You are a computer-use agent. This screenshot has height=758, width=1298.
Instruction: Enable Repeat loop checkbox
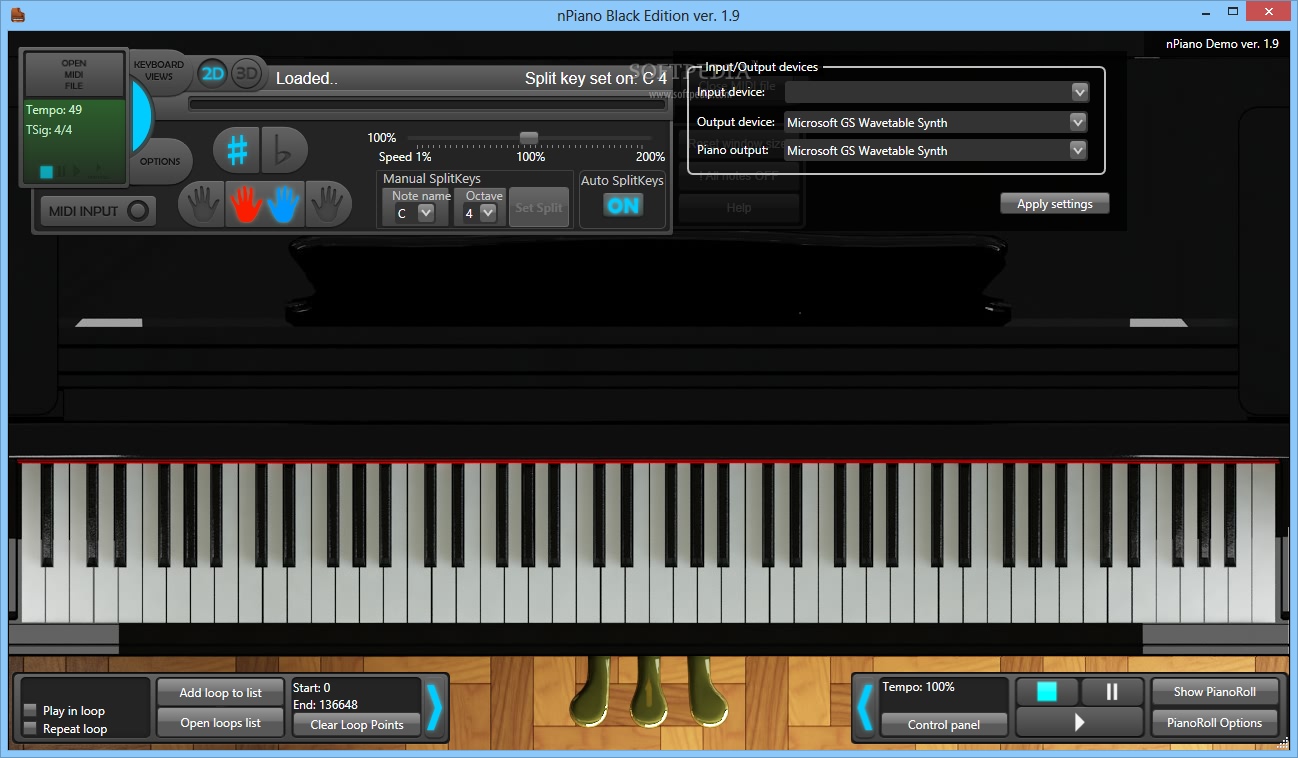coord(30,728)
